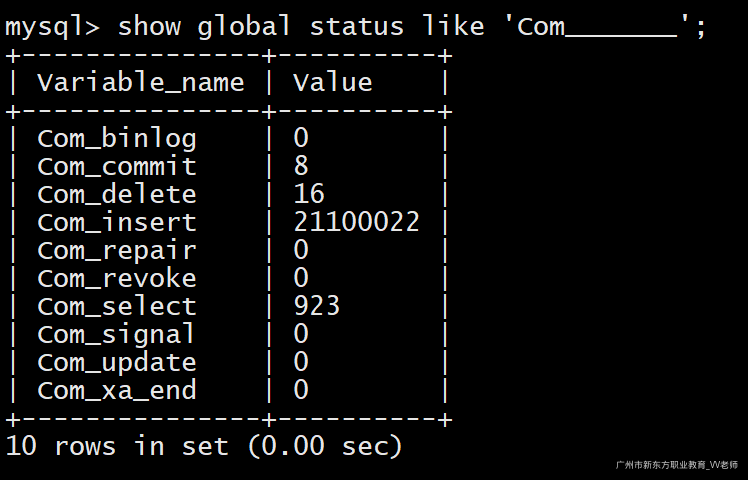Select the Com_update variable name
The image size is (748, 480).
click(x=117, y=362)
